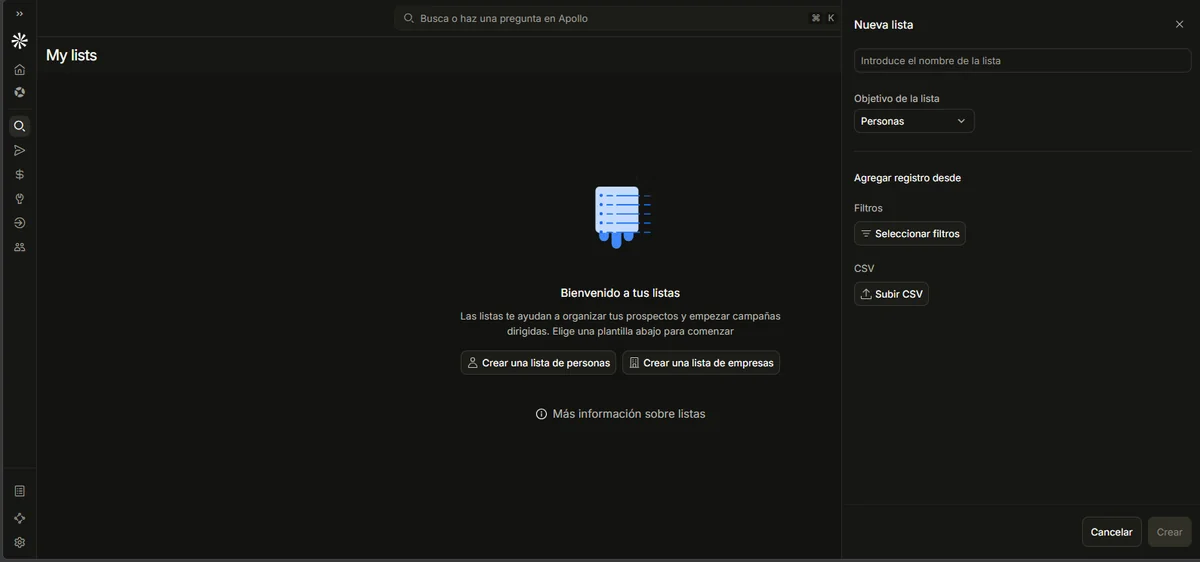Click the My lists heading
Image resolution: width=1200 pixels, height=562 pixels.
[71, 56]
